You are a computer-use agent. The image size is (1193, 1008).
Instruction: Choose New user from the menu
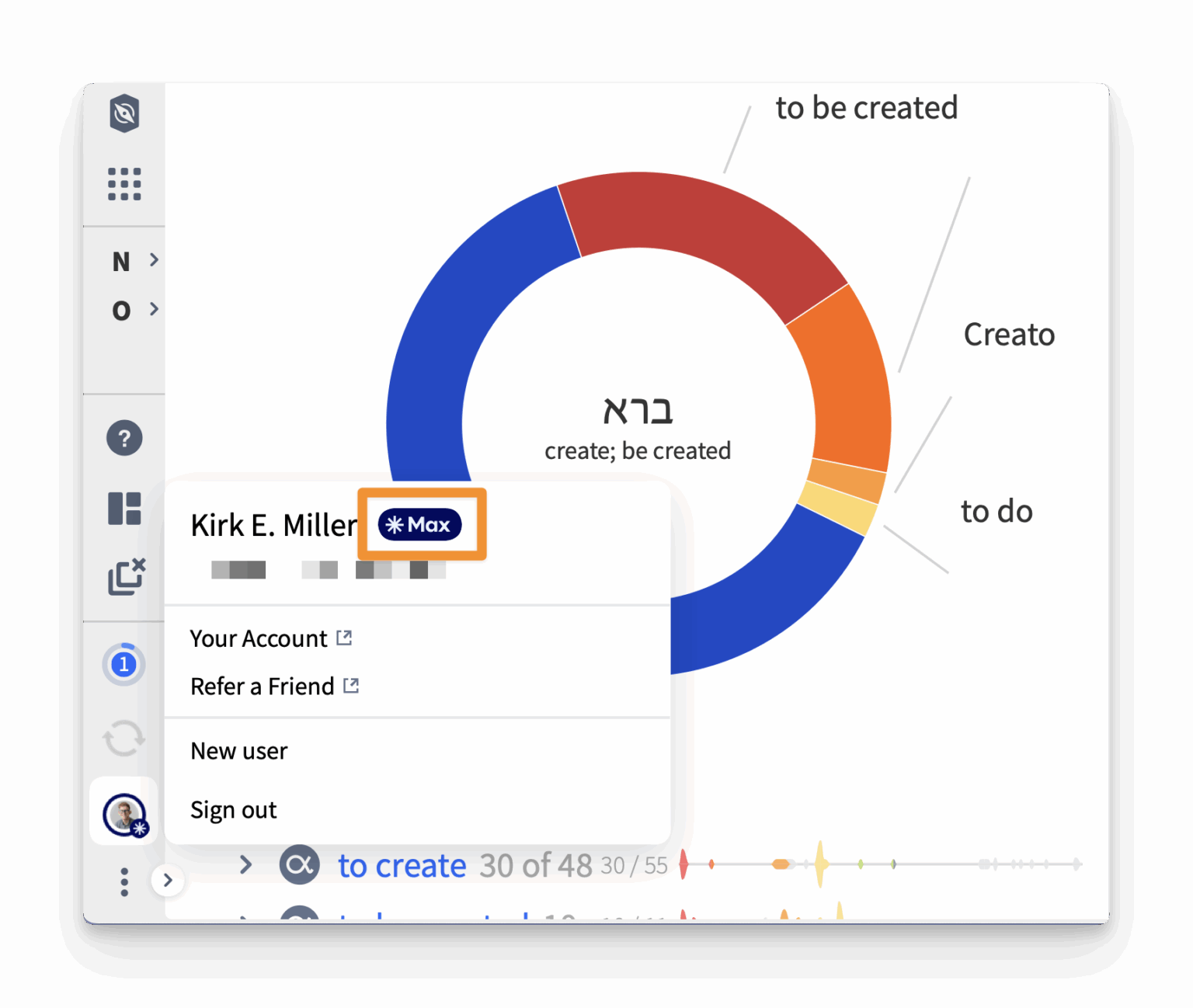pos(239,751)
